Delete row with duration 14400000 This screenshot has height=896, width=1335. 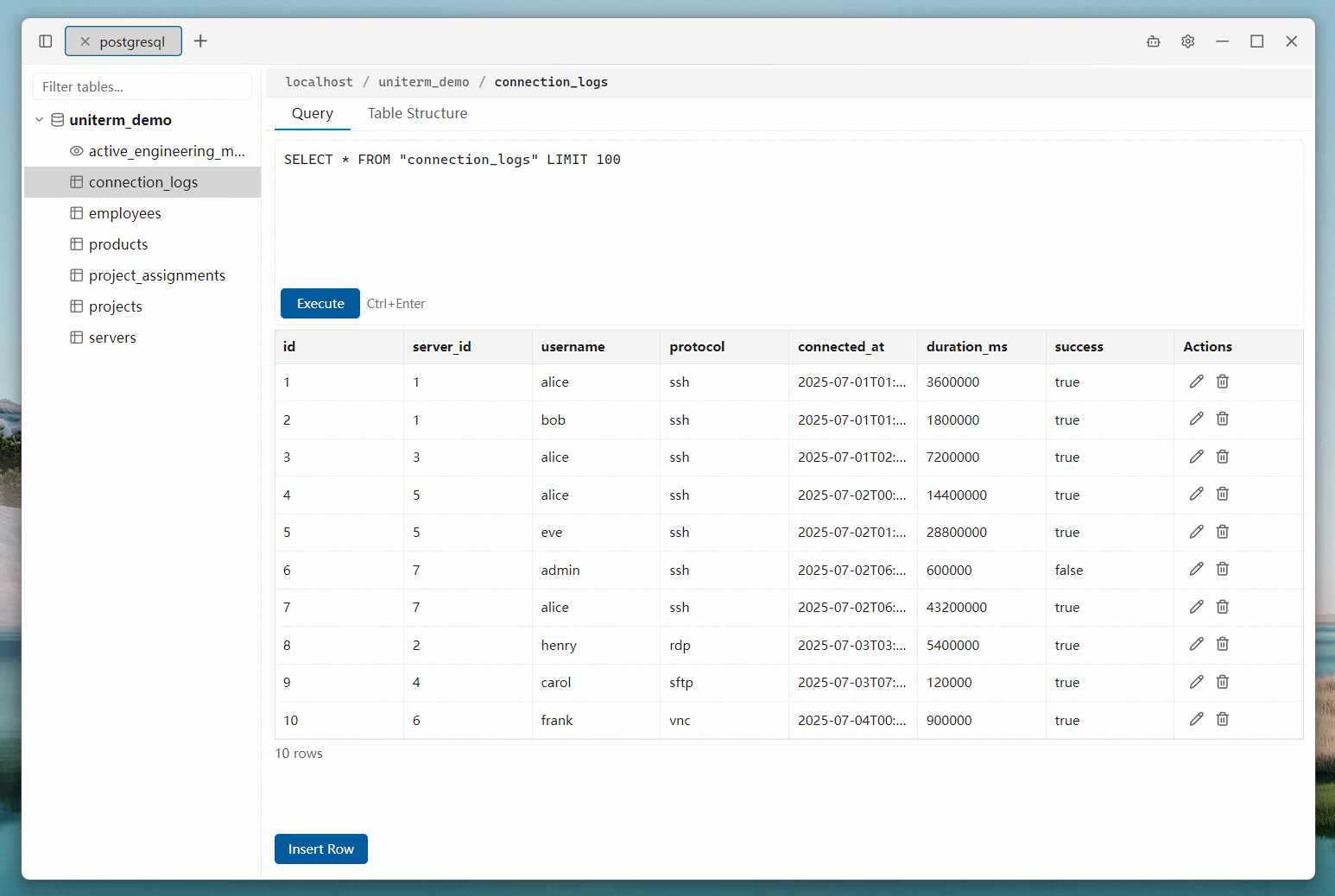1223,494
